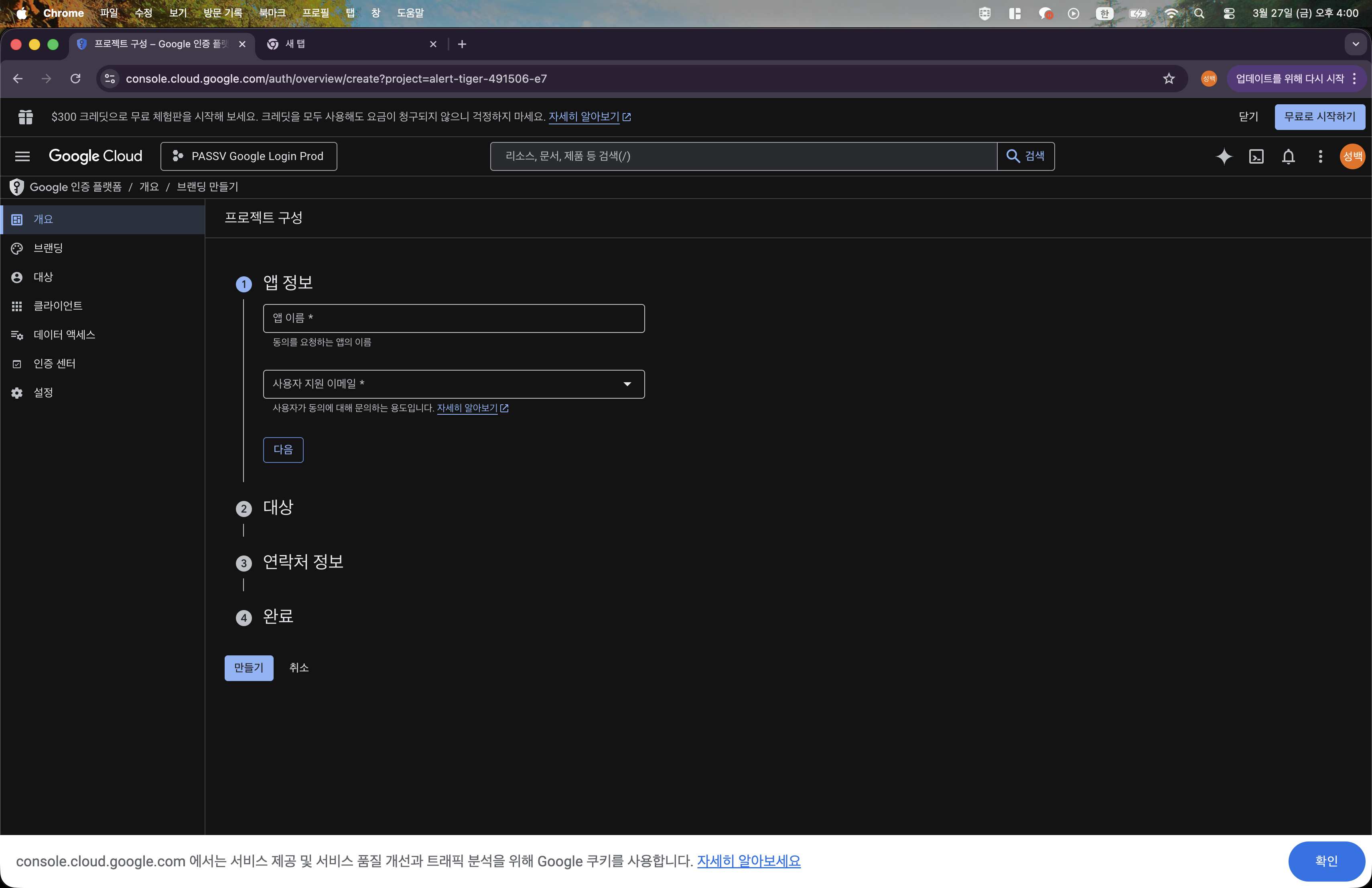Click the 성백 profile avatar

click(1352, 156)
